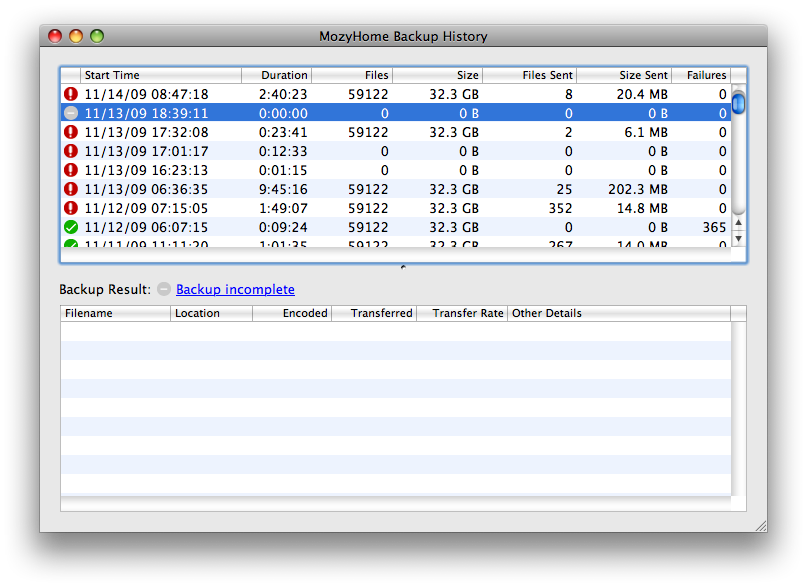Viewport: 807px width, 587px height.
Task: Click error icon on 11/13/09 06:36:35 row
Action: (x=71, y=189)
